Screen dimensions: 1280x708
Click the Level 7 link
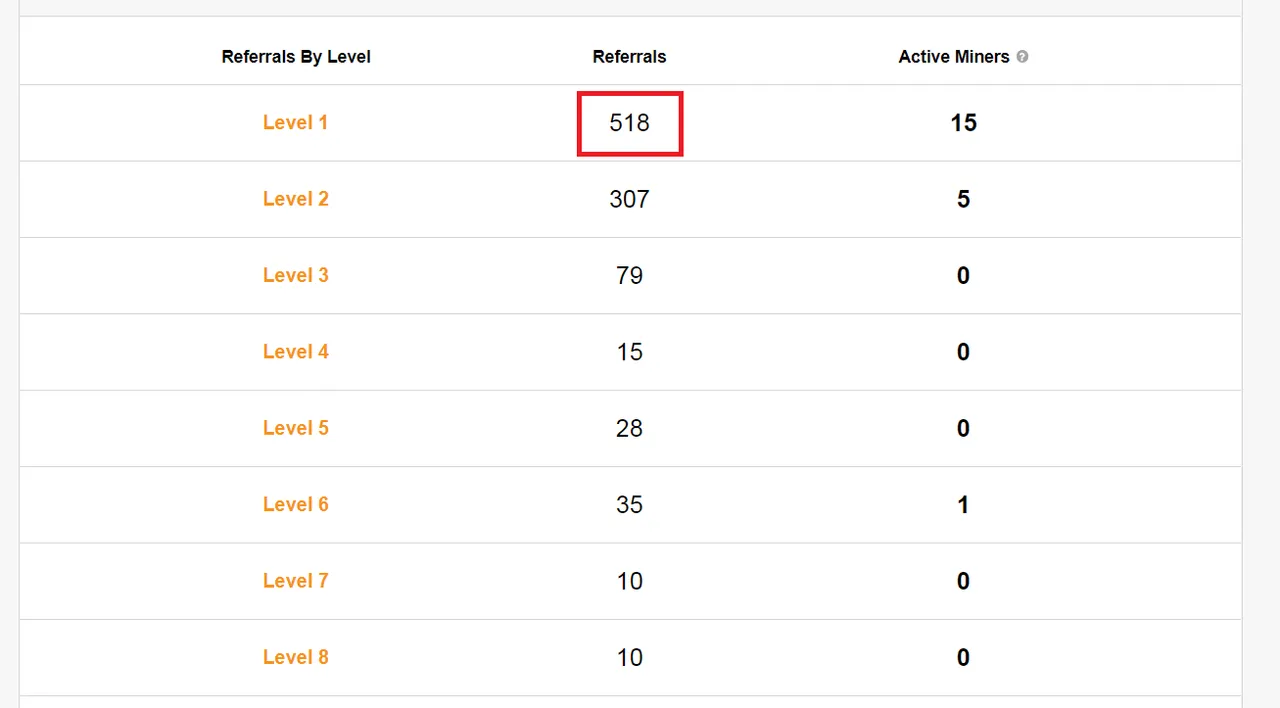(x=295, y=581)
